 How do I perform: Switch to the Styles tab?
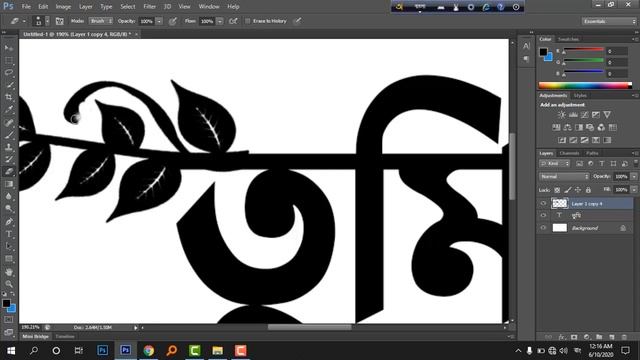click(580, 96)
